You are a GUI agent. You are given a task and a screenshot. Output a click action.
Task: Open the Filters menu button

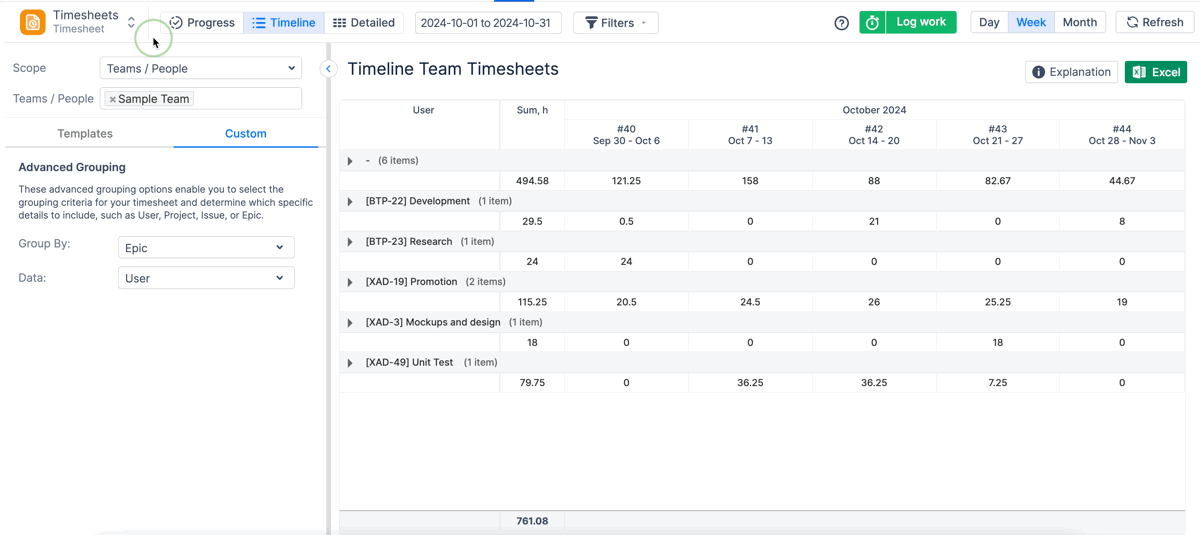[x=616, y=22]
